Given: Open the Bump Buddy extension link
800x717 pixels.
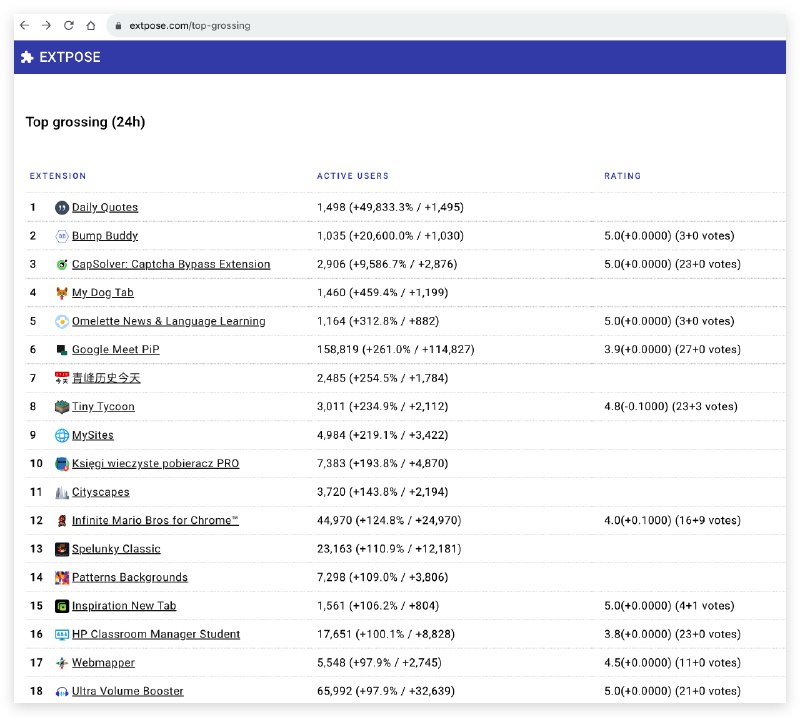Looking at the screenshot, I should tap(105, 236).
